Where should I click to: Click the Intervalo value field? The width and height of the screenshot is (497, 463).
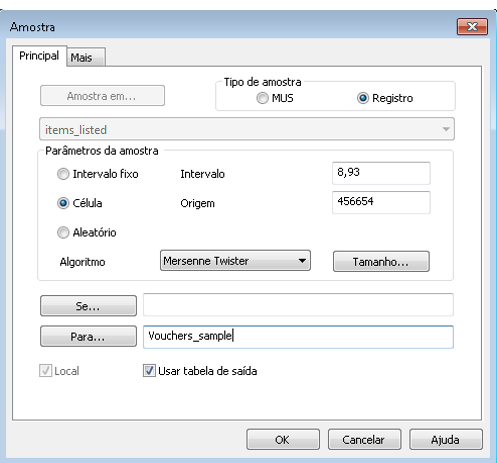pyautogui.click(x=381, y=173)
